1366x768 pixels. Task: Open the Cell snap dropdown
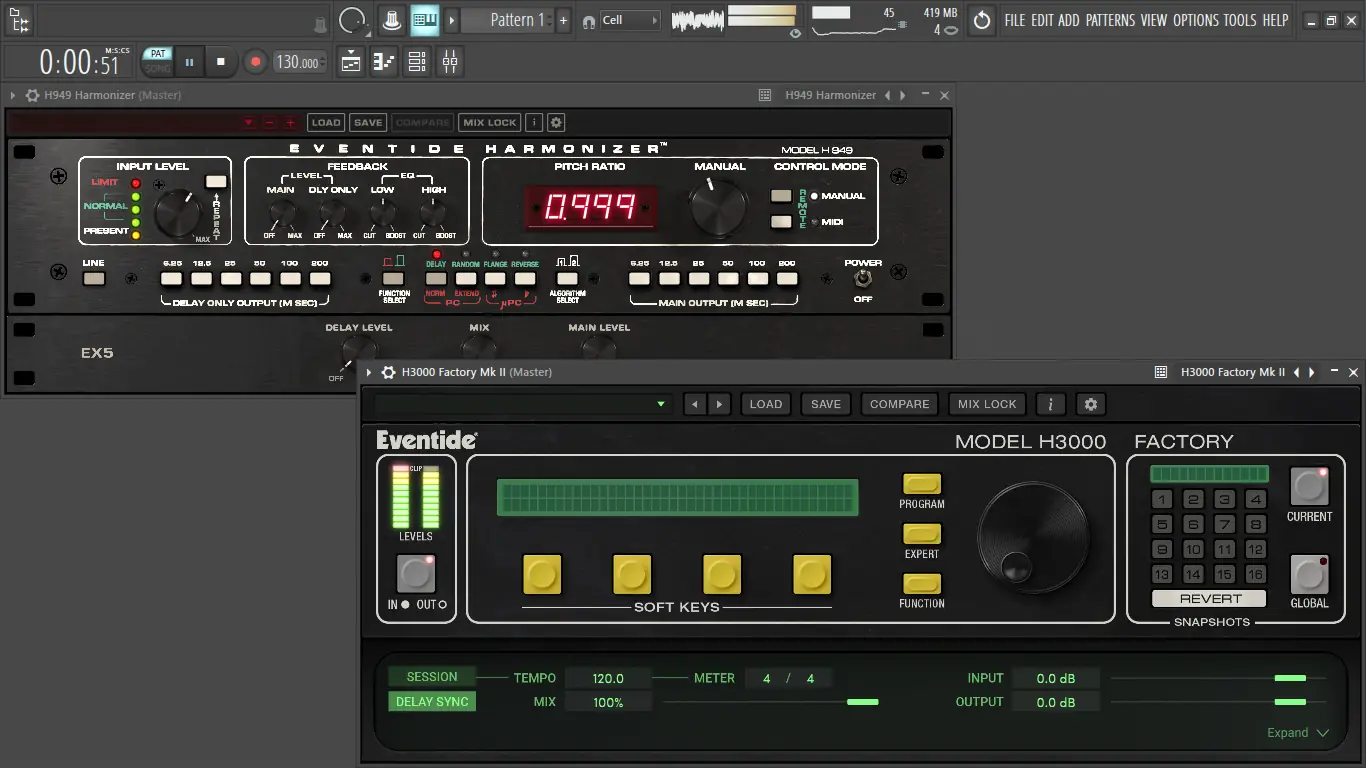tap(630, 20)
